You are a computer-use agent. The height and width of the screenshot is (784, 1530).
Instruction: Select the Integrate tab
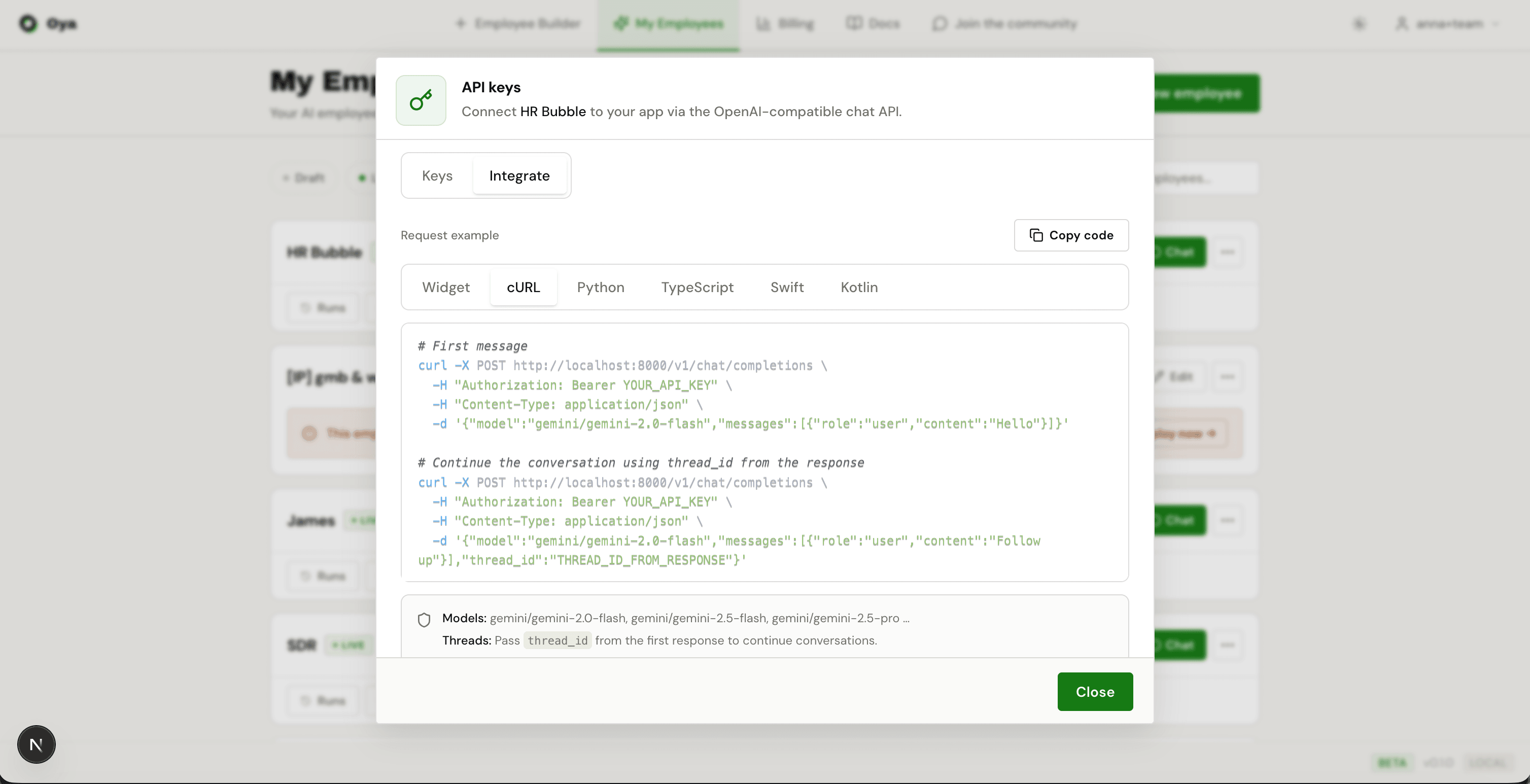[519, 175]
